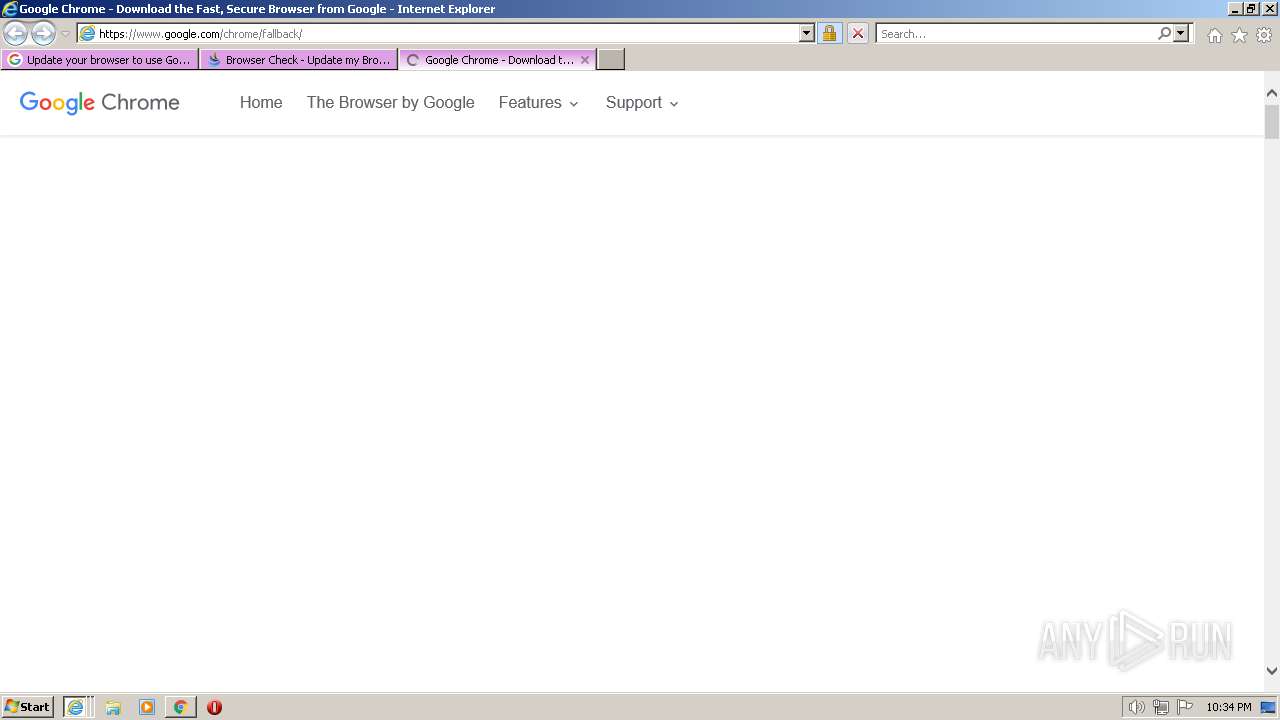Click the favicon of the Browser Check tab
Image resolution: width=1280 pixels, height=720 pixels.
pos(214,60)
